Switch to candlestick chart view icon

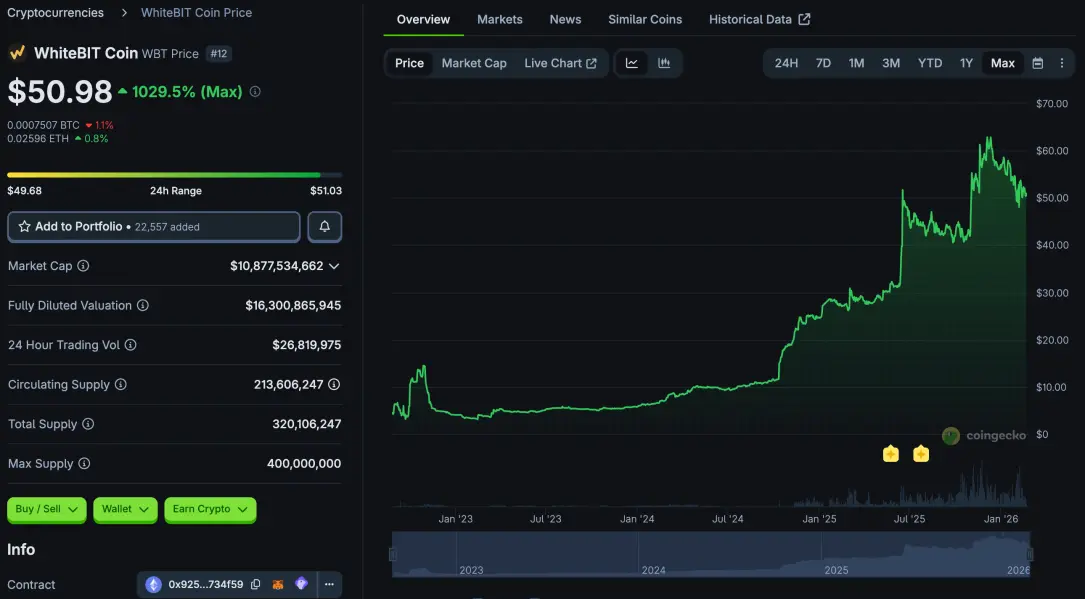(x=664, y=63)
